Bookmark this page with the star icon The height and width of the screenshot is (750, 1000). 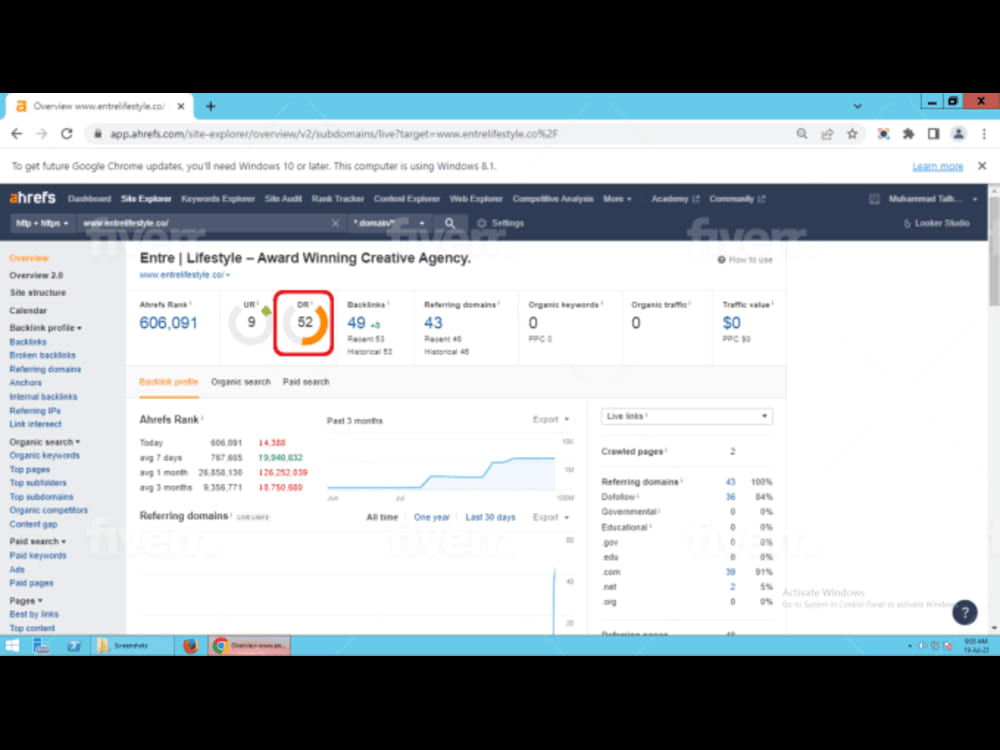coord(852,134)
